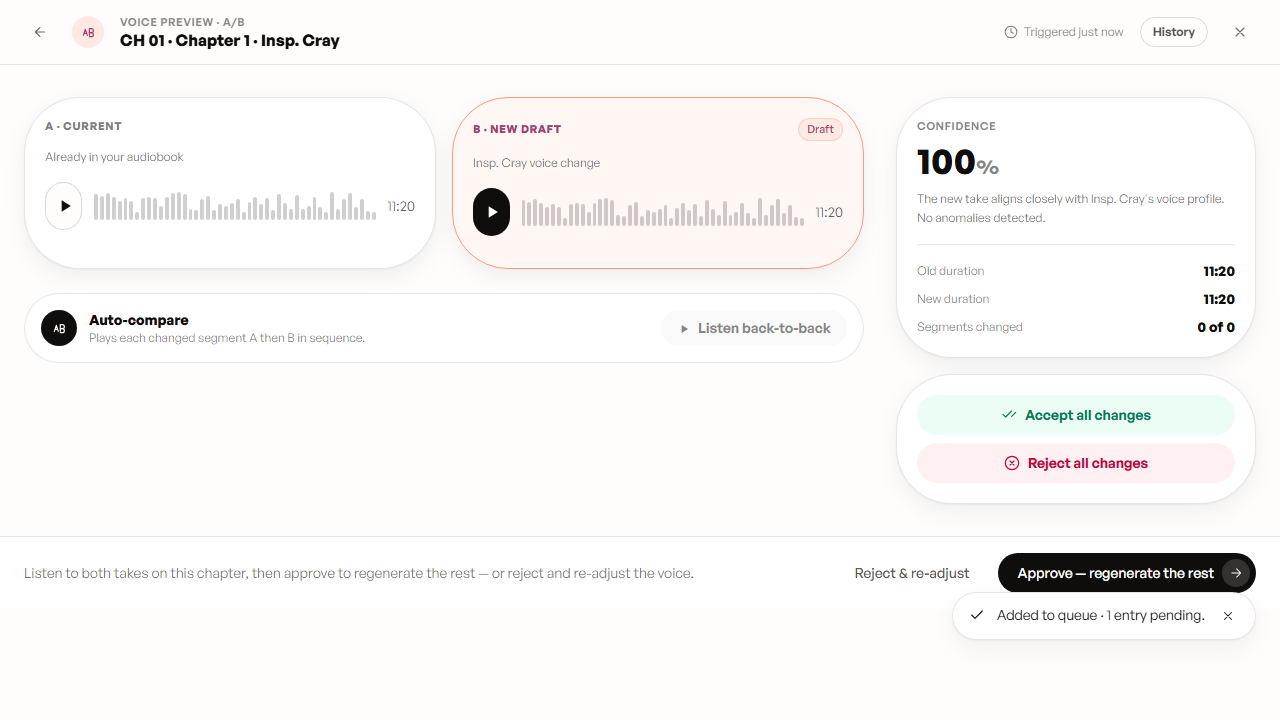Click the New duration 11:20 value
This screenshot has height=720, width=1280.
1219,299
